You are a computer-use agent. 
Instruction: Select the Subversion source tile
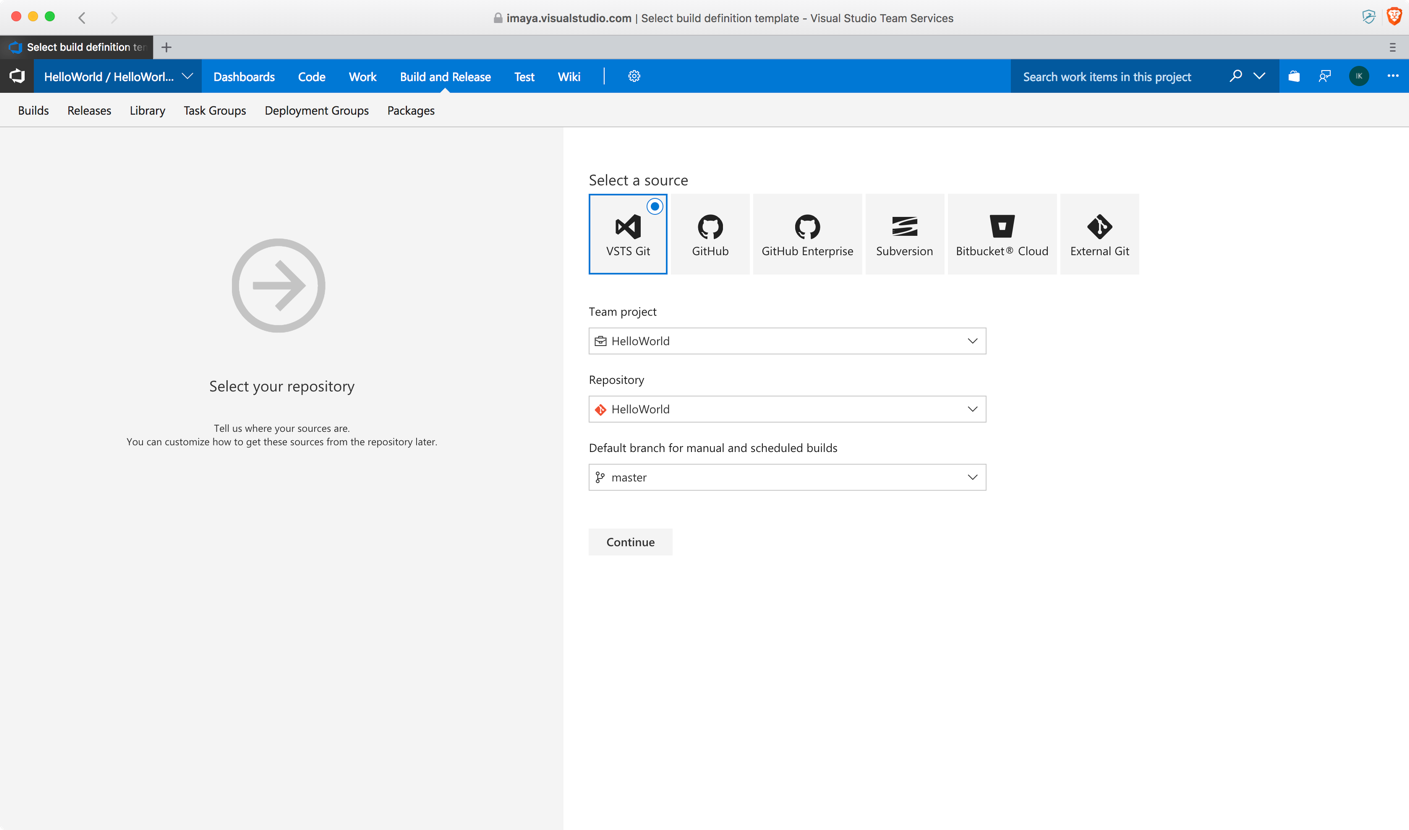pos(904,234)
